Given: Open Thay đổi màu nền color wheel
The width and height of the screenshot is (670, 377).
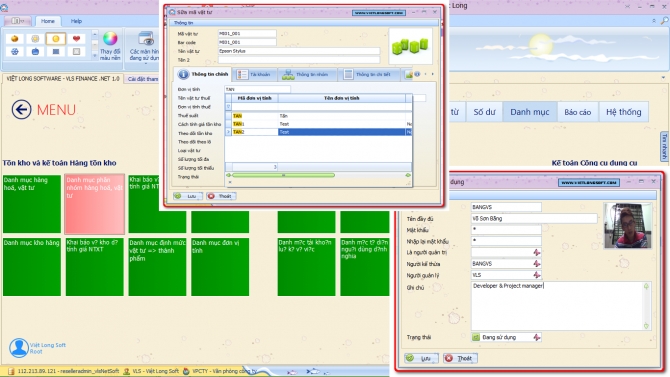Looking at the screenshot, I should 110,45.
